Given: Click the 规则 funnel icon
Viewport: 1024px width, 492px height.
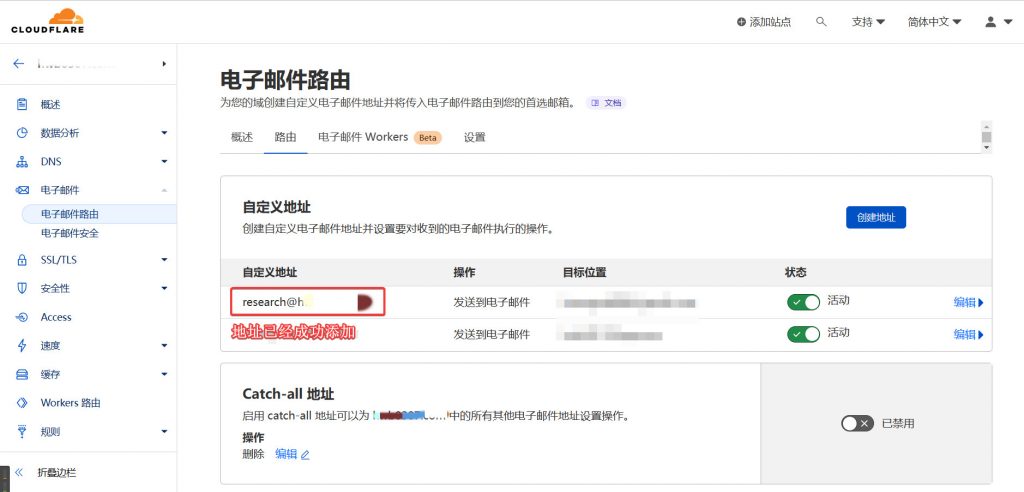Looking at the screenshot, I should 22,431.
